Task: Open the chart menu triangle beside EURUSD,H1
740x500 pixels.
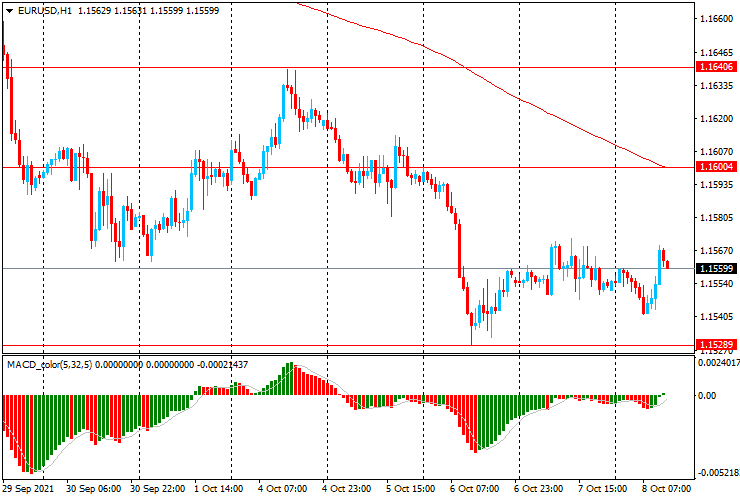Action: click(9, 10)
